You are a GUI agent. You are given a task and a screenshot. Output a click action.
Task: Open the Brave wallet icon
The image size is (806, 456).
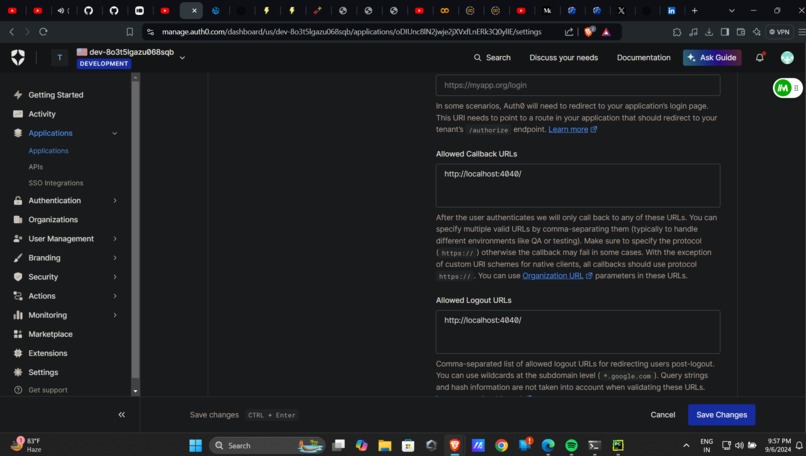point(741,32)
